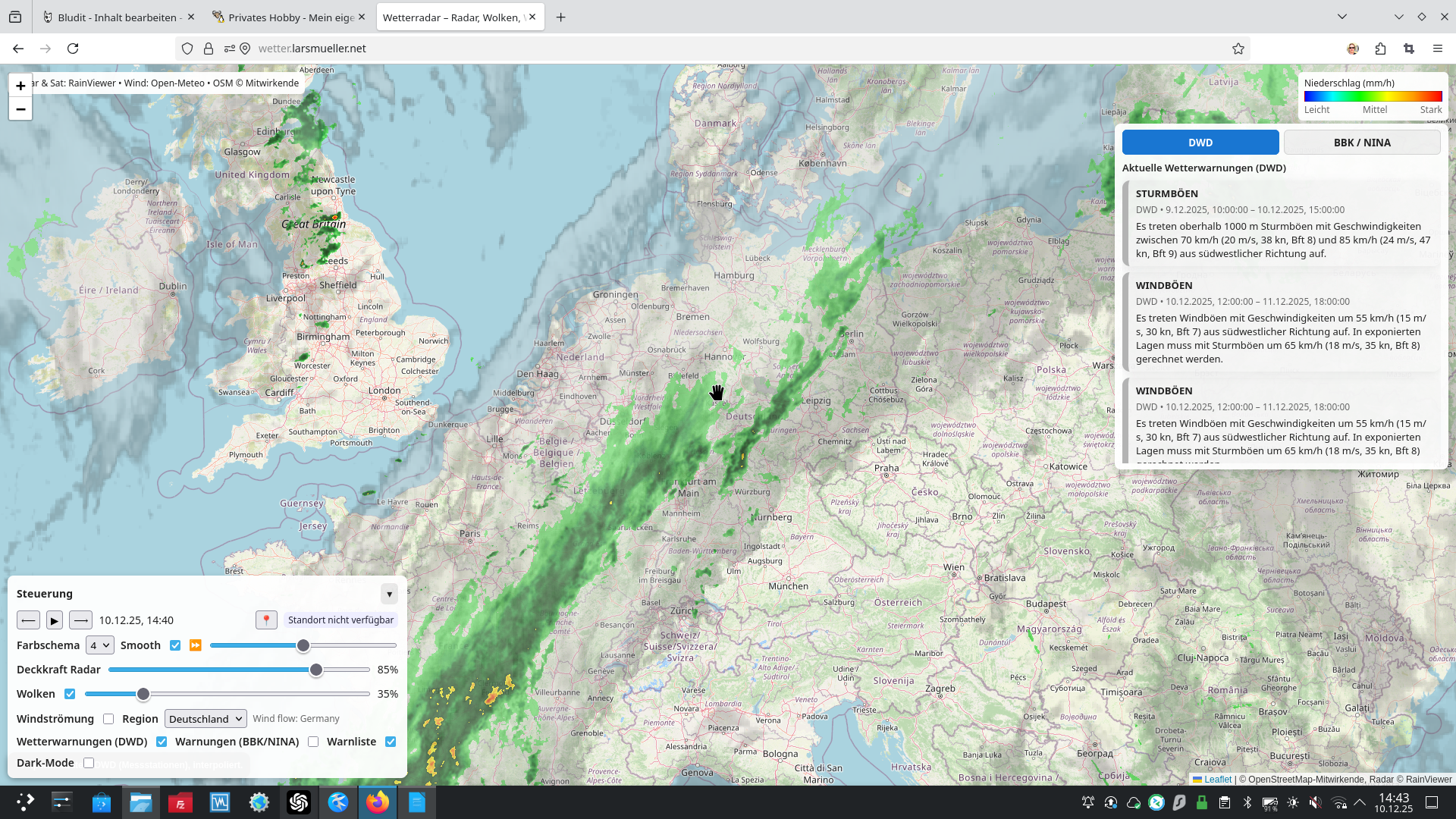The image size is (1456, 819).
Task: Collapse the Steuerung panel
Action: click(x=389, y=594)
